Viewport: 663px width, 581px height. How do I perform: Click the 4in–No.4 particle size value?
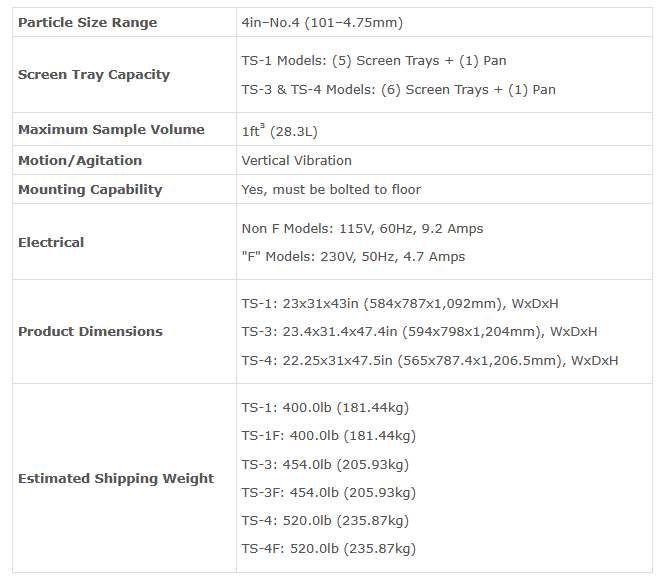click(x=322, y=22)
